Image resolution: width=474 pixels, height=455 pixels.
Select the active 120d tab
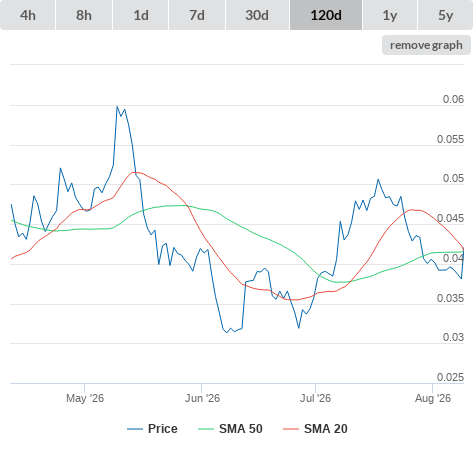pyautogui.click(x=326, y=15)
